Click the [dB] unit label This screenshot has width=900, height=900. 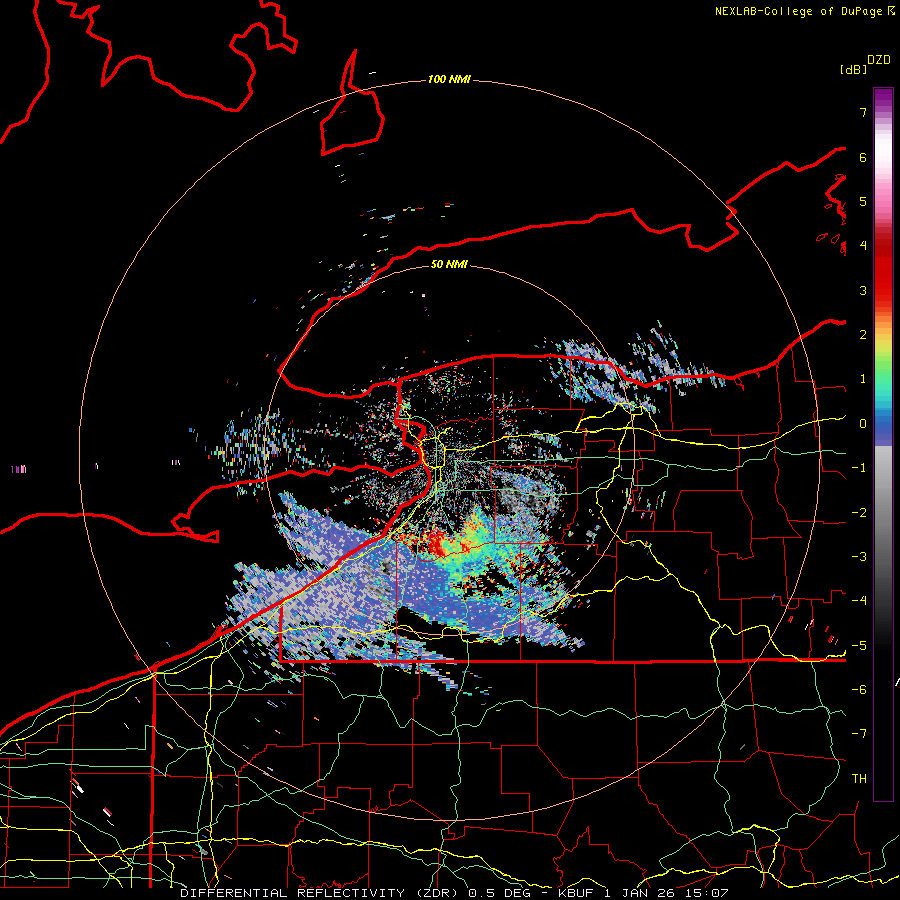coord(853,69)
